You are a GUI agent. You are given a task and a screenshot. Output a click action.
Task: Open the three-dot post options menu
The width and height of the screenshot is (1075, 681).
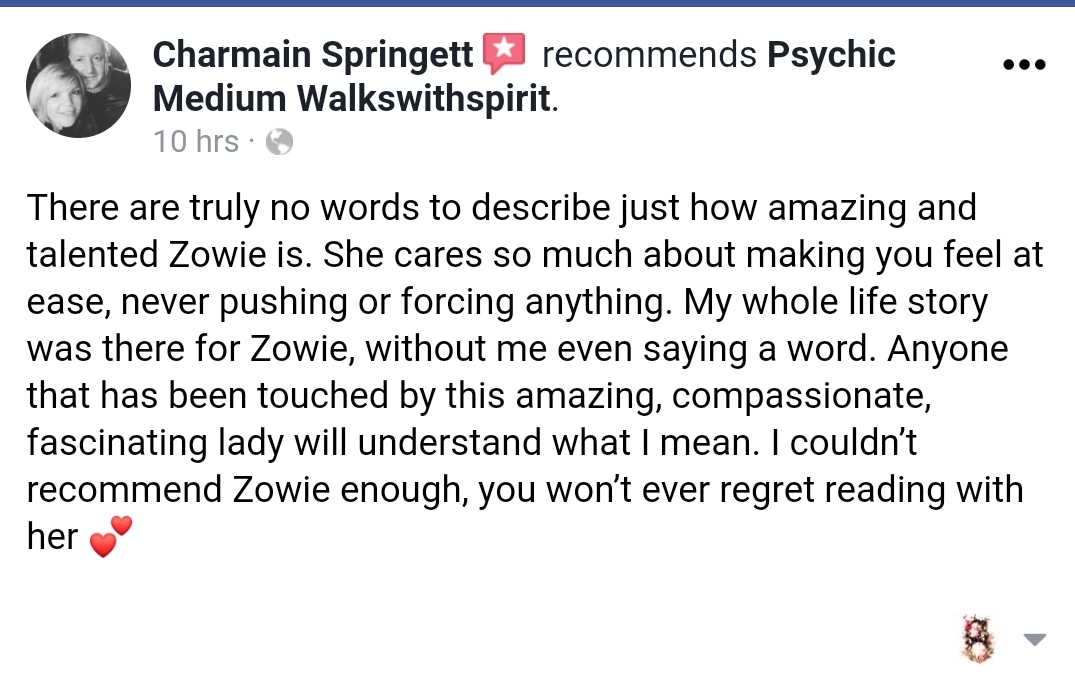[x=1023, y=65]
